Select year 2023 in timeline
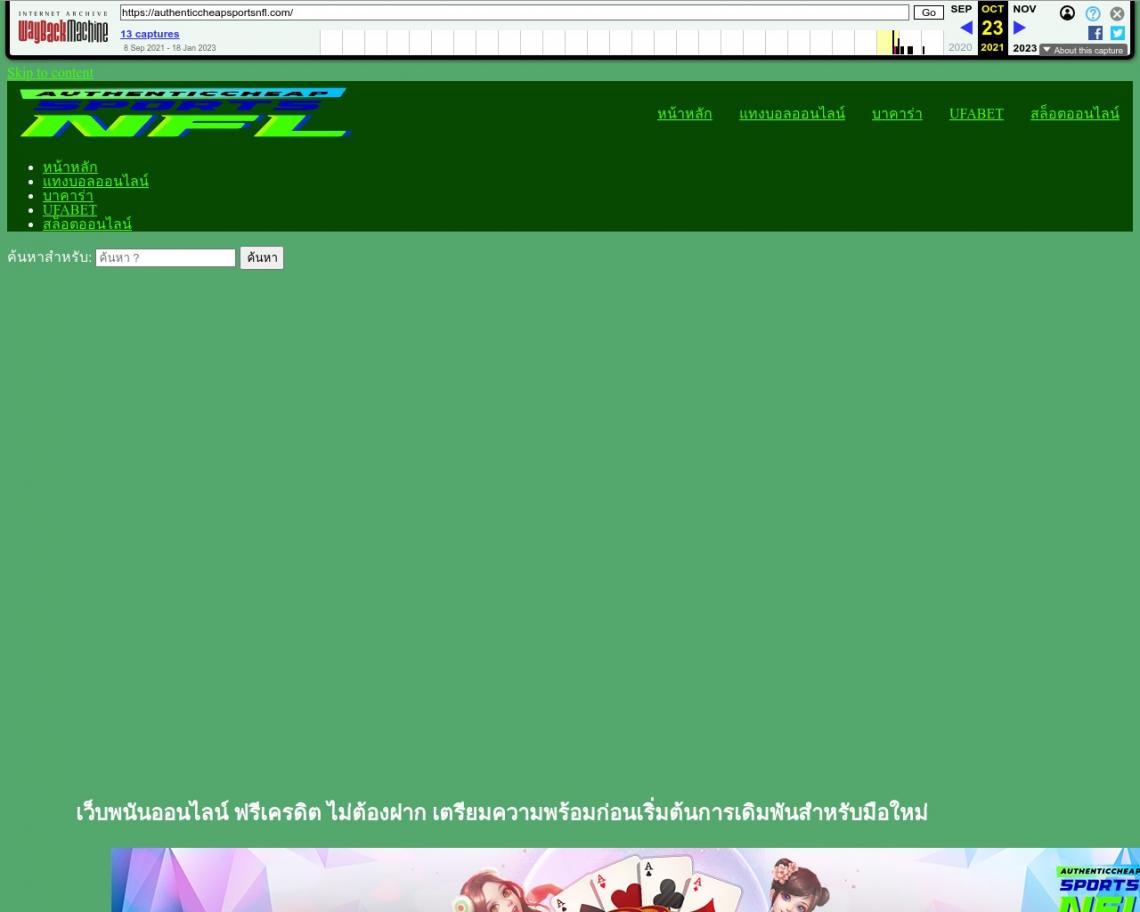 1024,48
